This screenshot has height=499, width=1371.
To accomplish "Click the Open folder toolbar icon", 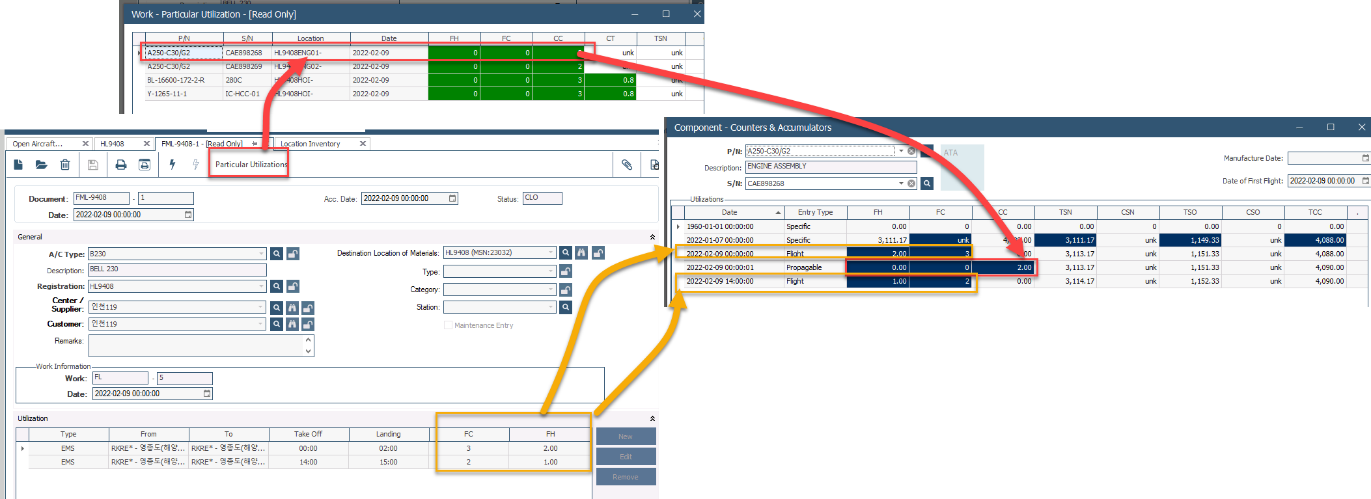I will click(42, 165).
